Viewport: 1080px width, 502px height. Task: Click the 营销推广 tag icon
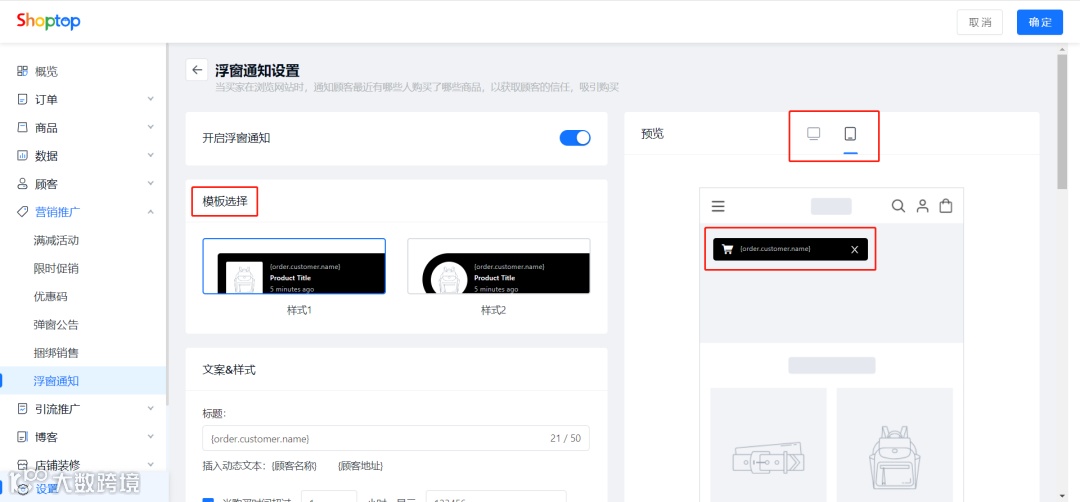point(23,212)
